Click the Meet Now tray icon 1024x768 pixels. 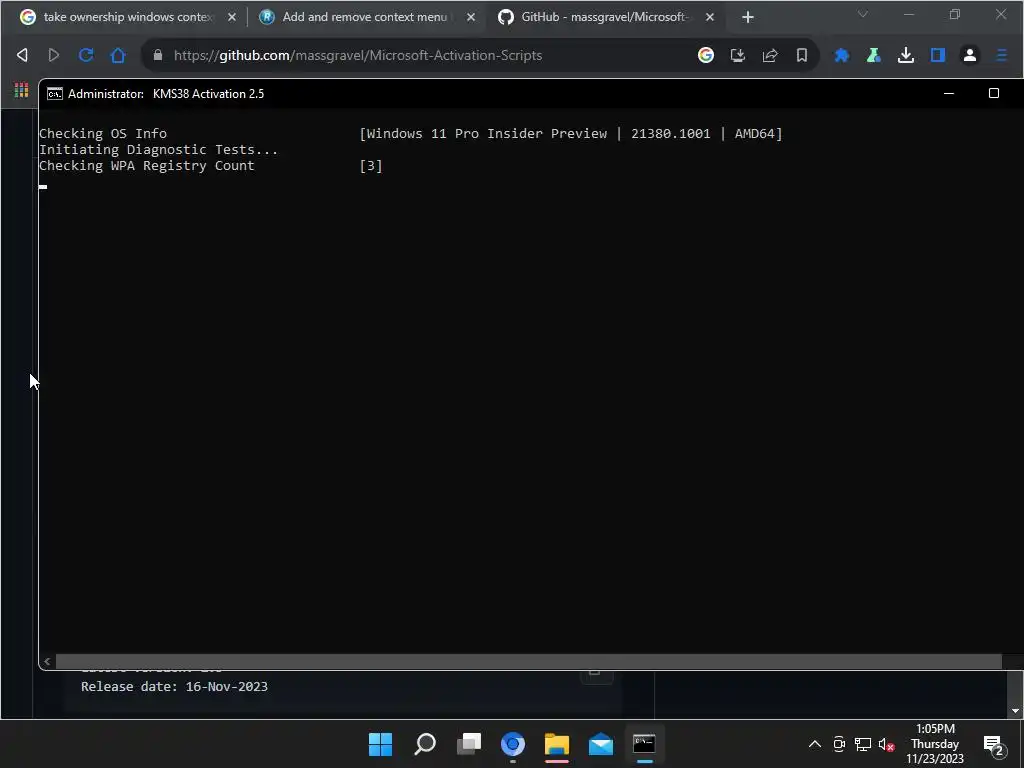coord(839,744)
